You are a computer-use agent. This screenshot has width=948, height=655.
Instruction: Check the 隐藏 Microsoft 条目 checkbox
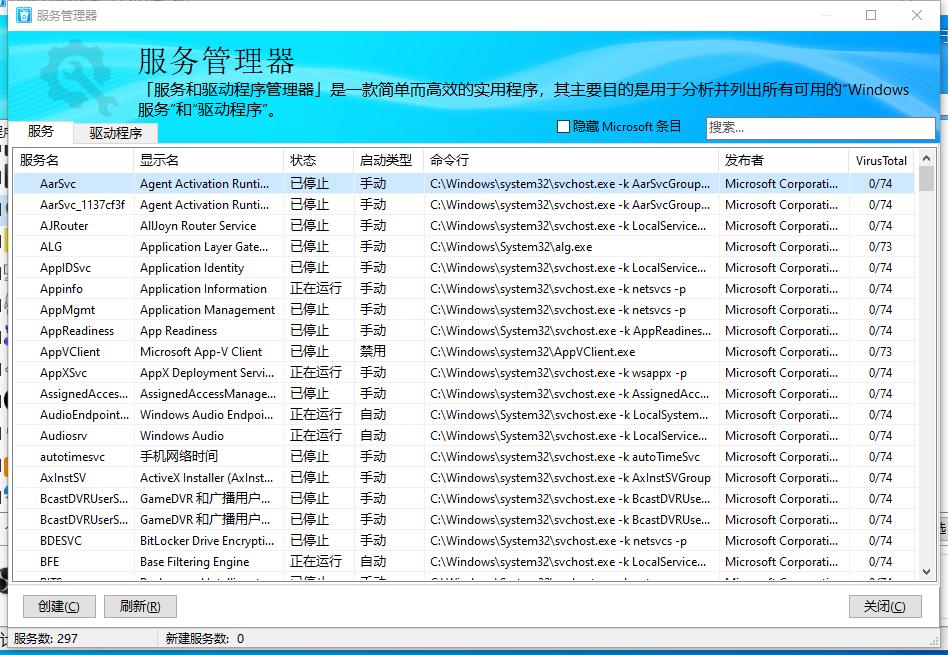pyautogui.click(x=564, y=125)
